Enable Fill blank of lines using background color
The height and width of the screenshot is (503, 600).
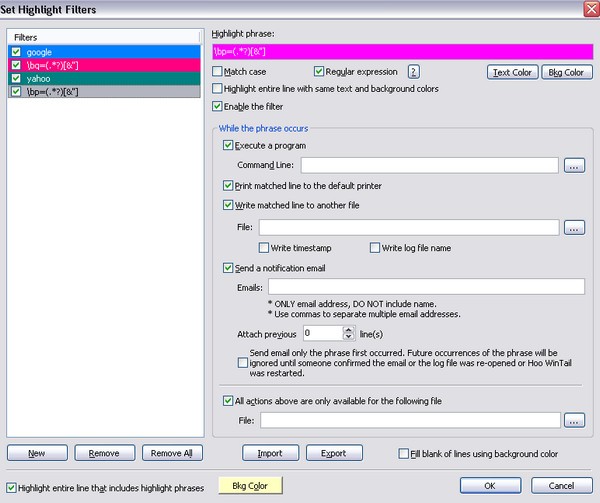[403, 453]
